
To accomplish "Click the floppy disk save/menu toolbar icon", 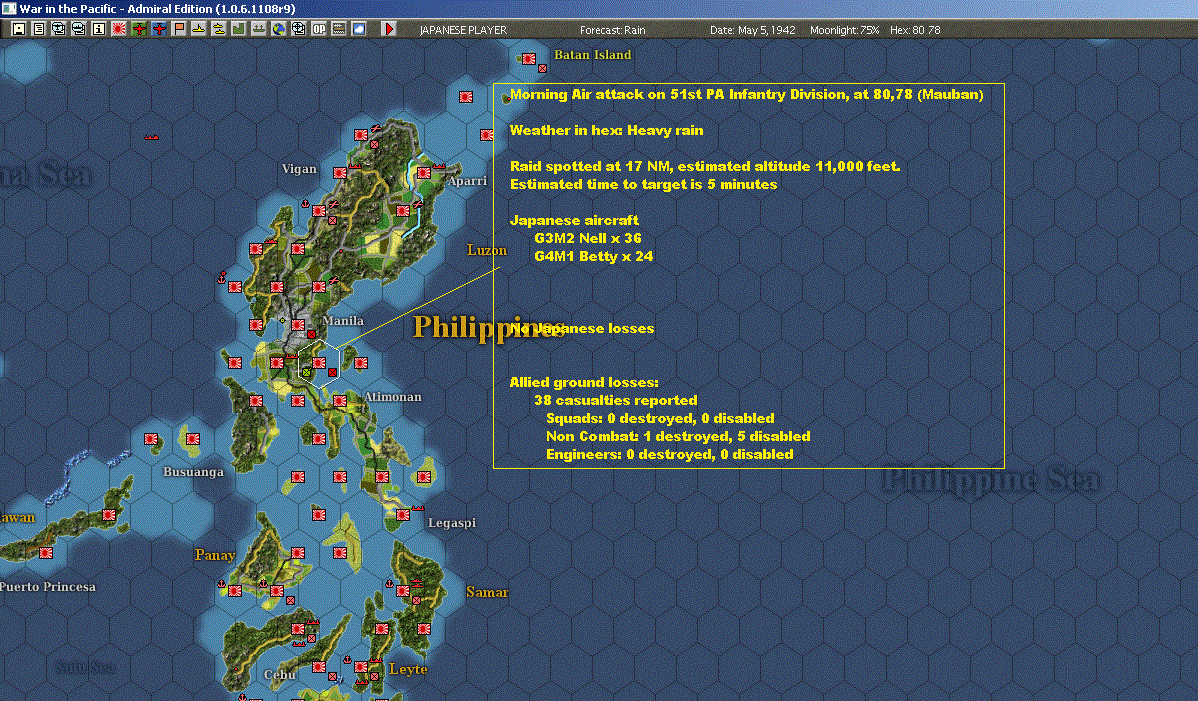I will coord(18,29).
